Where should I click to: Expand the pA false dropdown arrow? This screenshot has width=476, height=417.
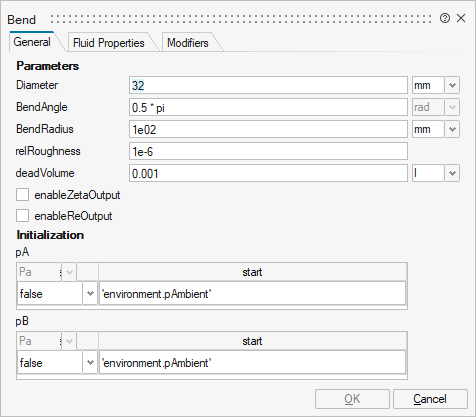coord(90,294)
